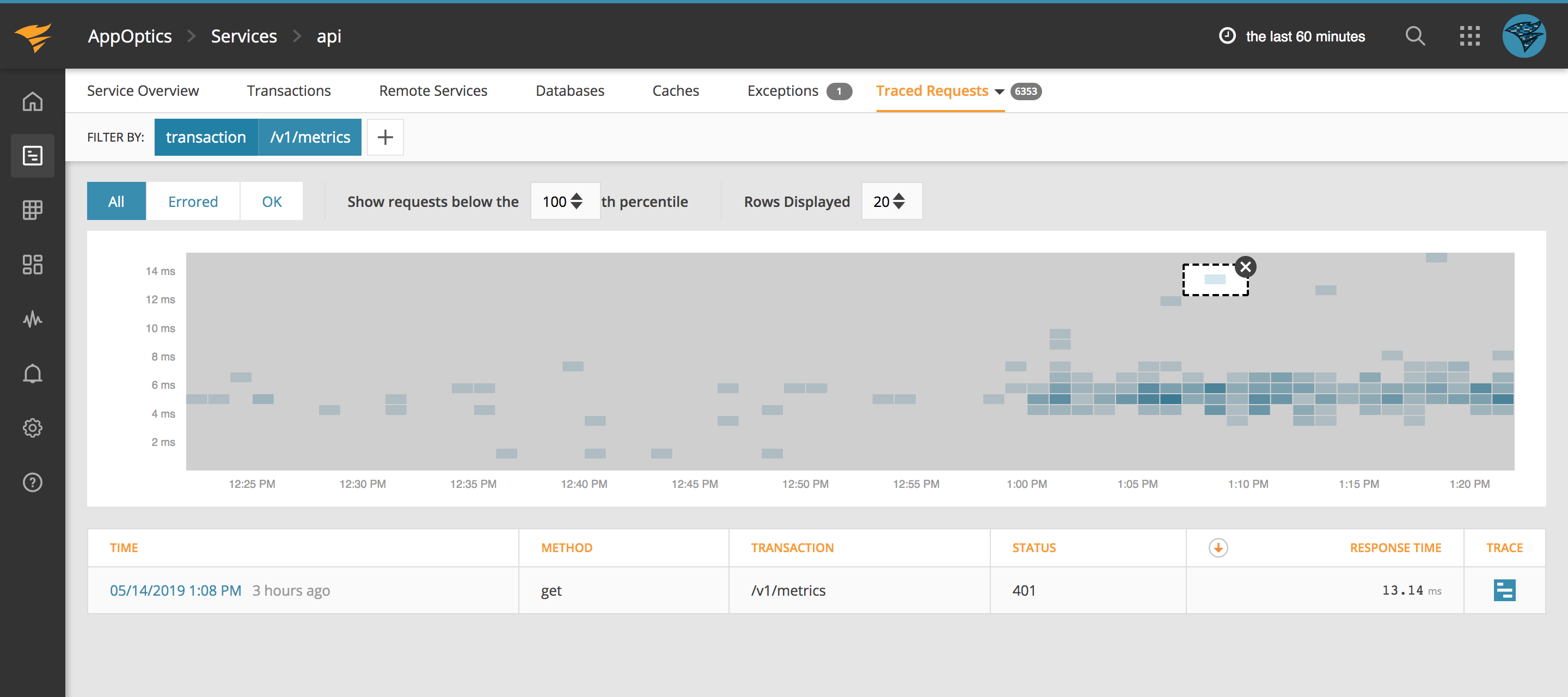Open the dashboards grid icon in sidebar
Viewport: 1568px width, 697px height.
32,264
